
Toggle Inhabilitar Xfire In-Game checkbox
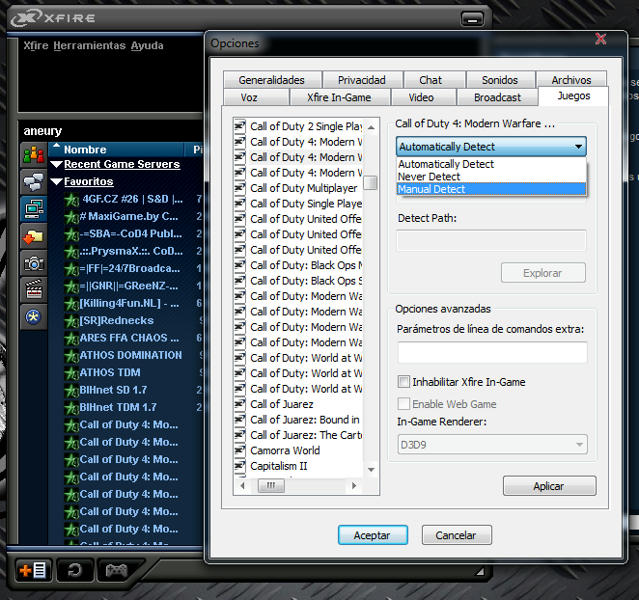(x=403, y=382)
